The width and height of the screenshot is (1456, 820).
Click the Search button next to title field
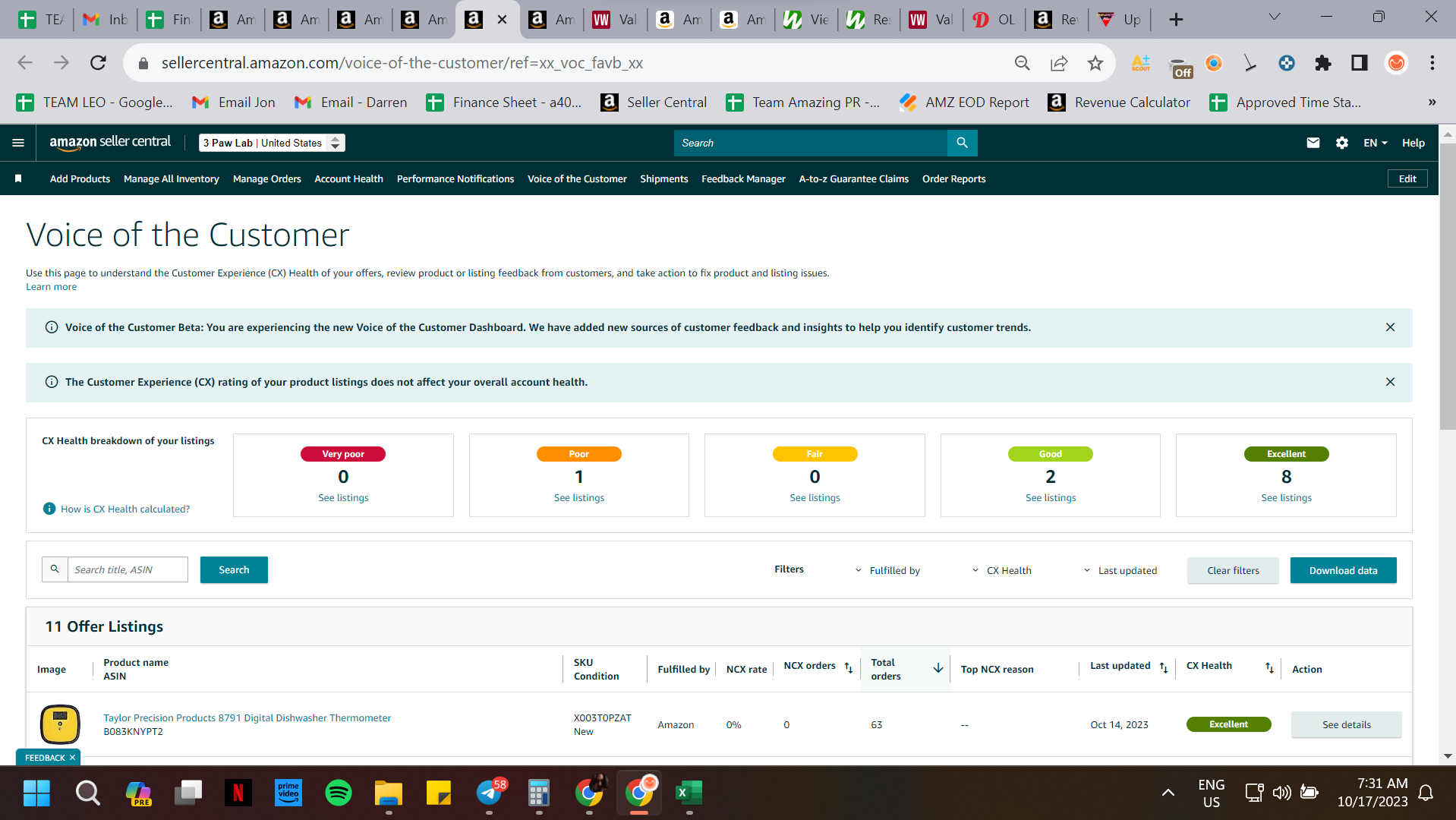pos(234,569)
